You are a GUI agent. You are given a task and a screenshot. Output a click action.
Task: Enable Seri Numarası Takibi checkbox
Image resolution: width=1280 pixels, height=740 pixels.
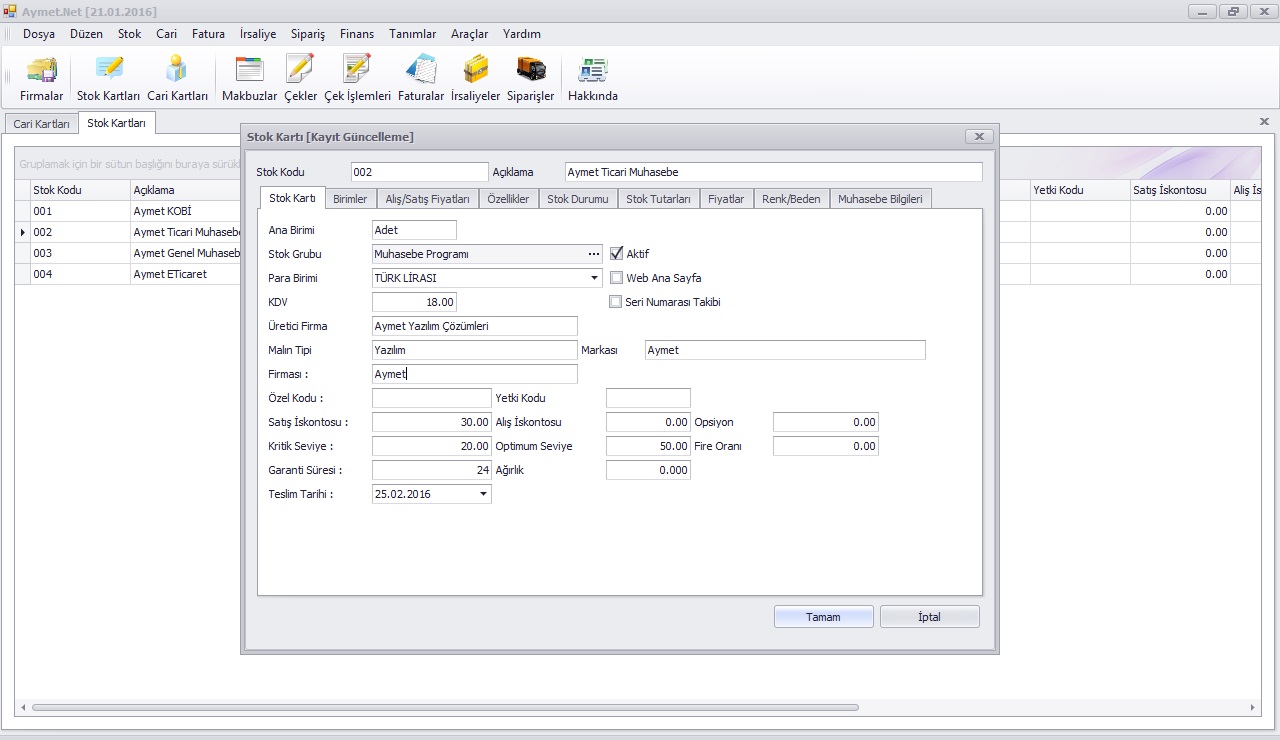[616, 302]
